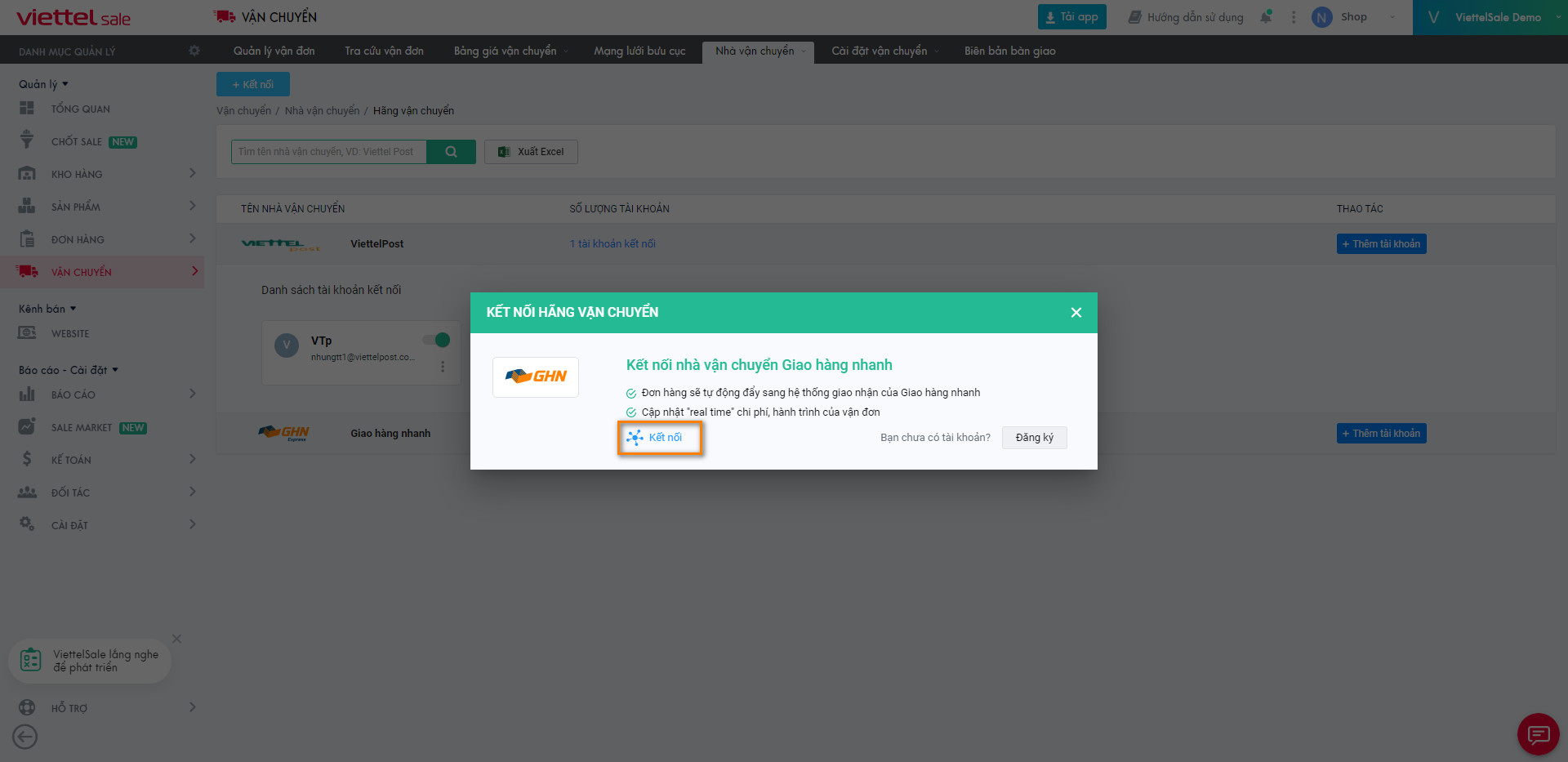
Task: Click Thêm tài khoản for ViettelPost
Action: coord(1382,244)
